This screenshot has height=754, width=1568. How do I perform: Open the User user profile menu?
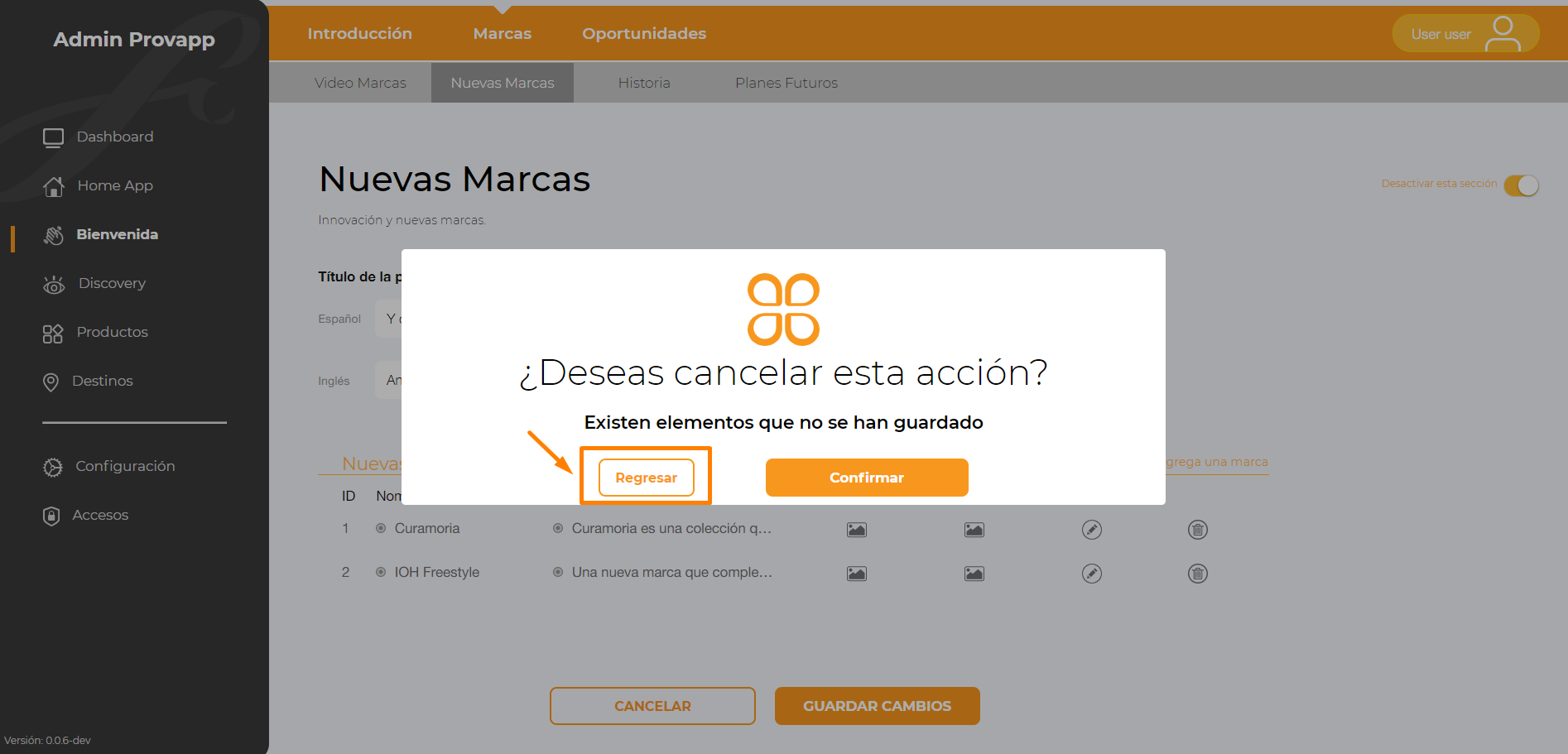pyautogui.click(x=1466, y=34)
